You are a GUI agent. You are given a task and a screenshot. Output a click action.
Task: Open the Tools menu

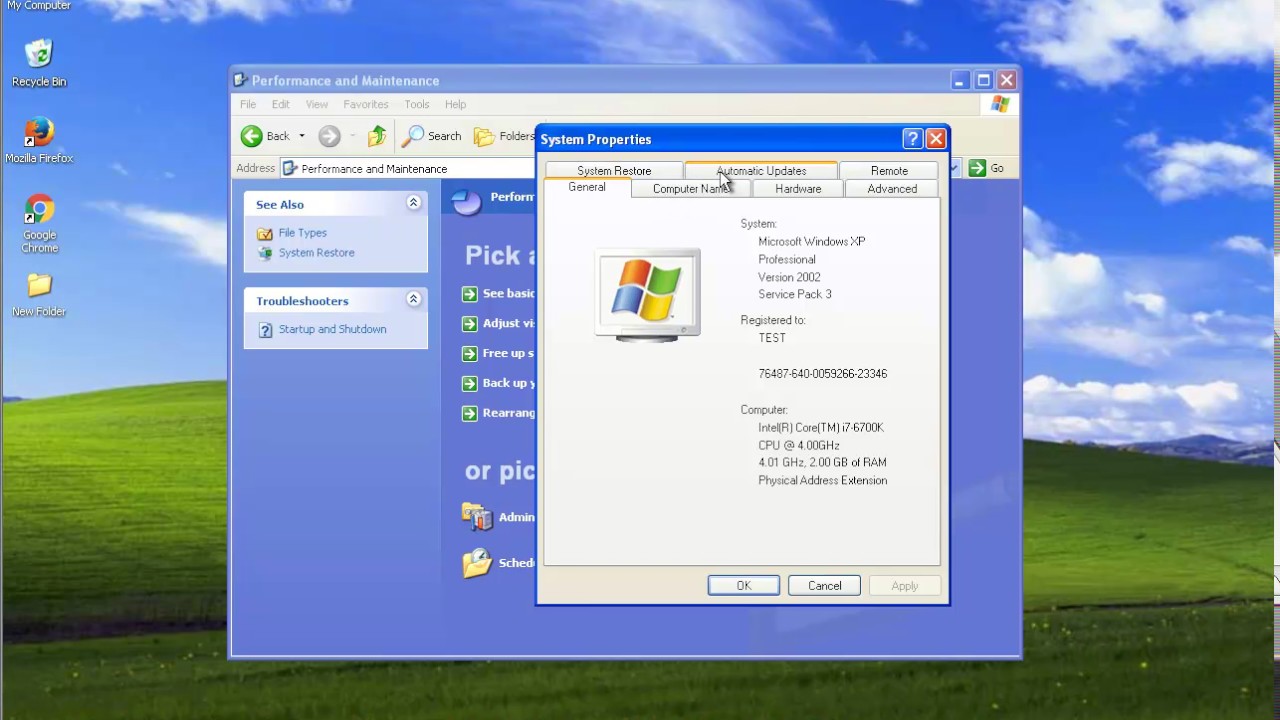417,104
